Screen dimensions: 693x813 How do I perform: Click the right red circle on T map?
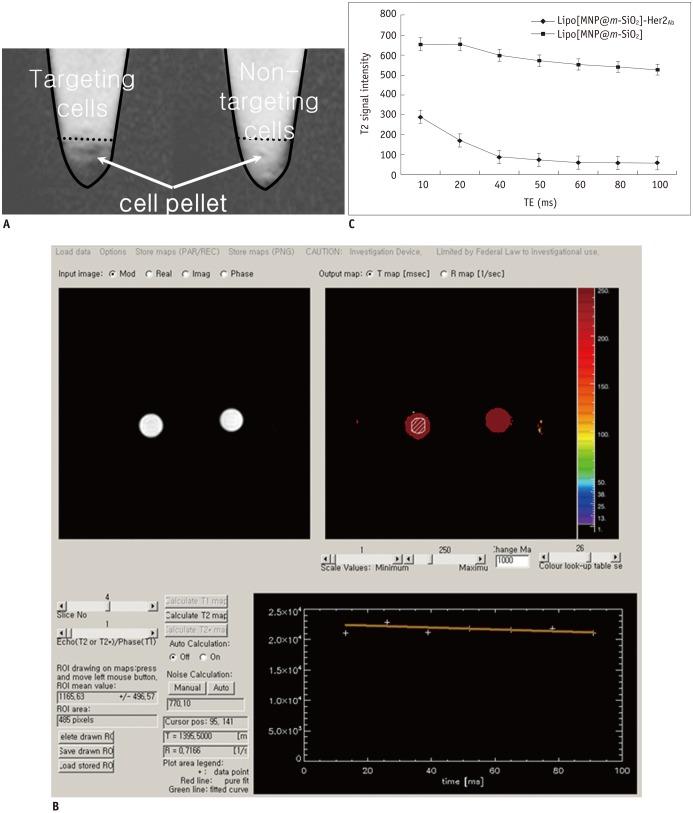(498, 420)
